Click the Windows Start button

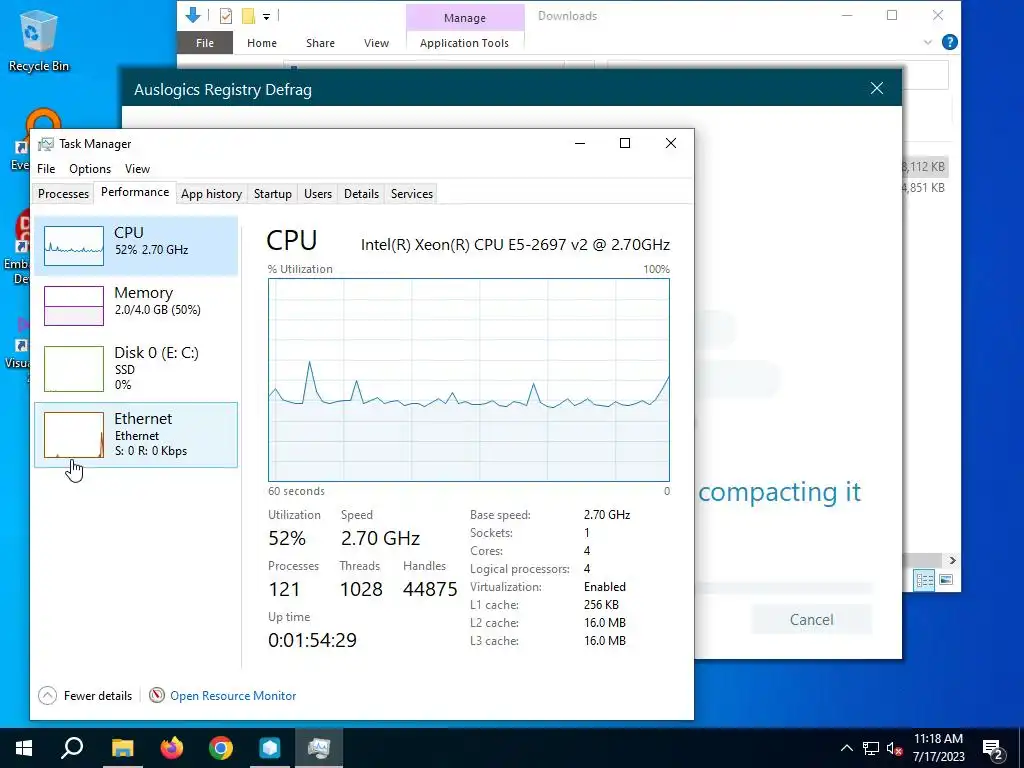click(x=24, y=748)
